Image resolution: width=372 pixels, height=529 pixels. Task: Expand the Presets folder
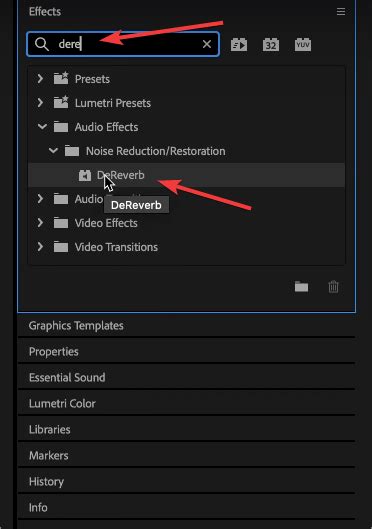point(40,79)
